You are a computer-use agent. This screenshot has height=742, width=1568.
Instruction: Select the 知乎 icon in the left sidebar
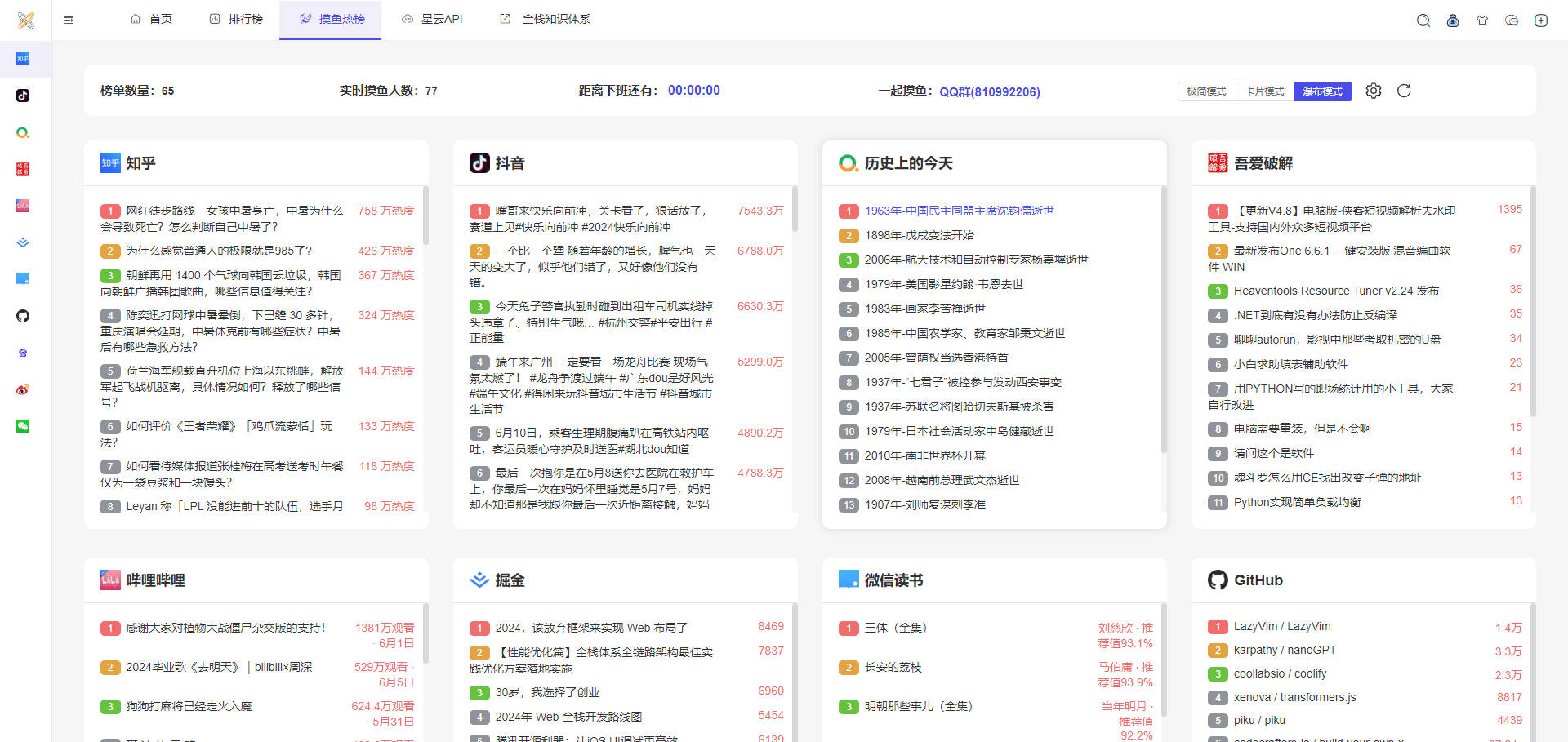click(23, 59)
